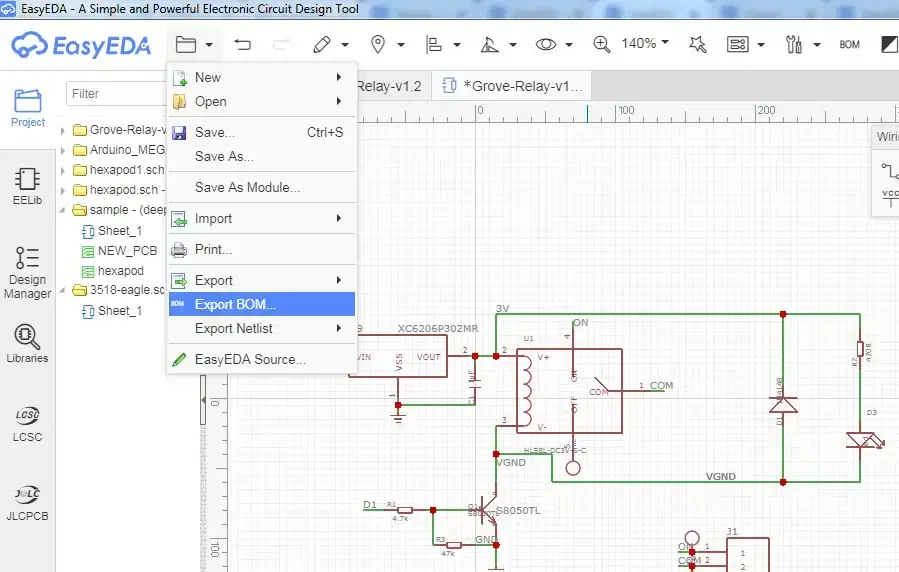The width and height of the screenshot is (899, 572).
Task: Open the convert icon dropdown arrow
Action: pyautogui.click(x=761, y=45)
